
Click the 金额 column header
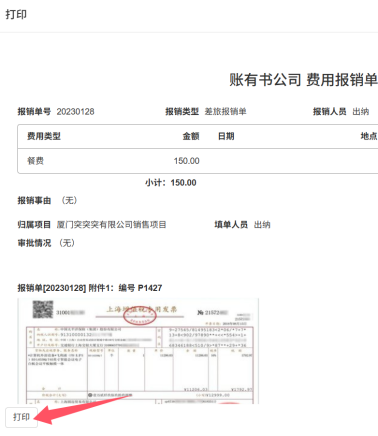click(191, 136)
